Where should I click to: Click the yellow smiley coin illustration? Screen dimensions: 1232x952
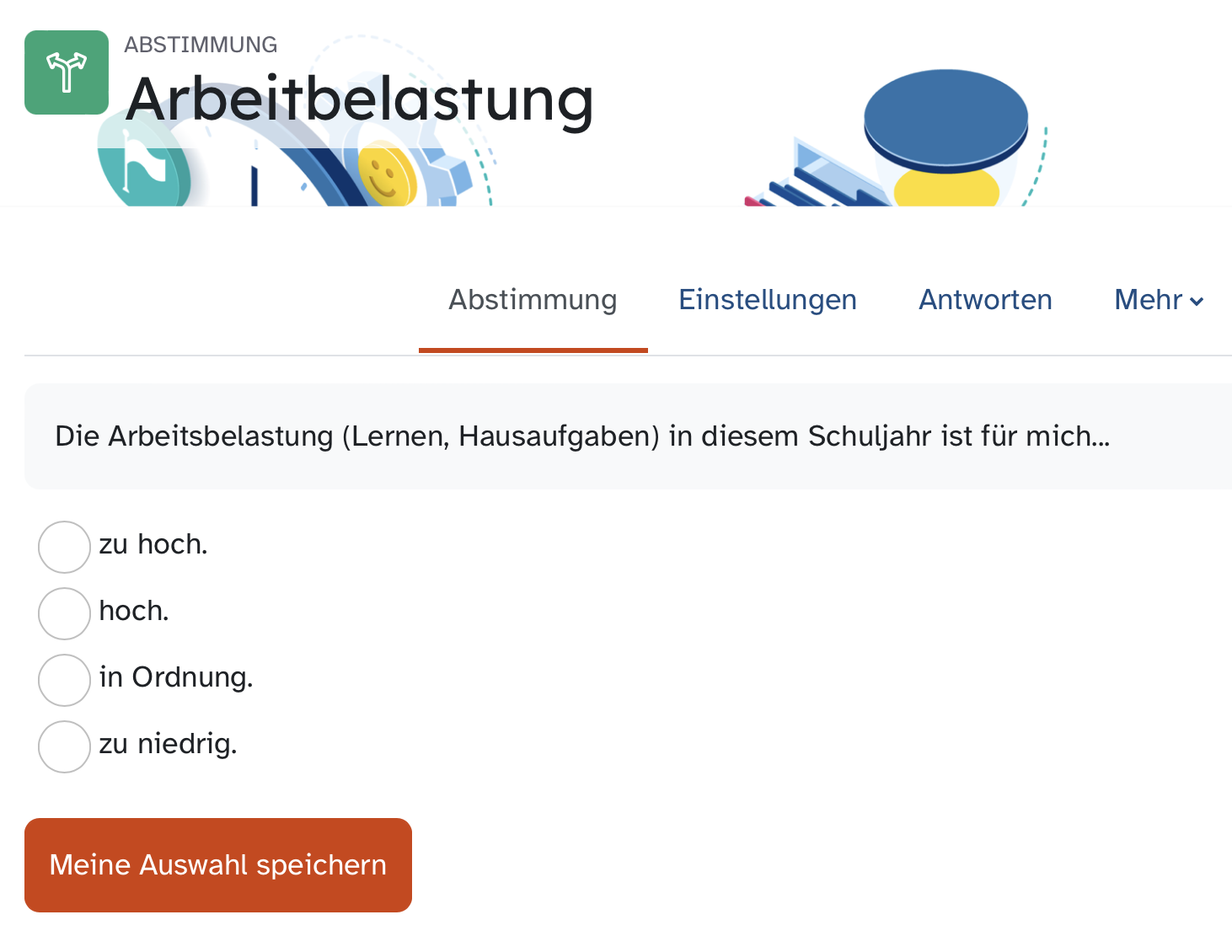386,177
